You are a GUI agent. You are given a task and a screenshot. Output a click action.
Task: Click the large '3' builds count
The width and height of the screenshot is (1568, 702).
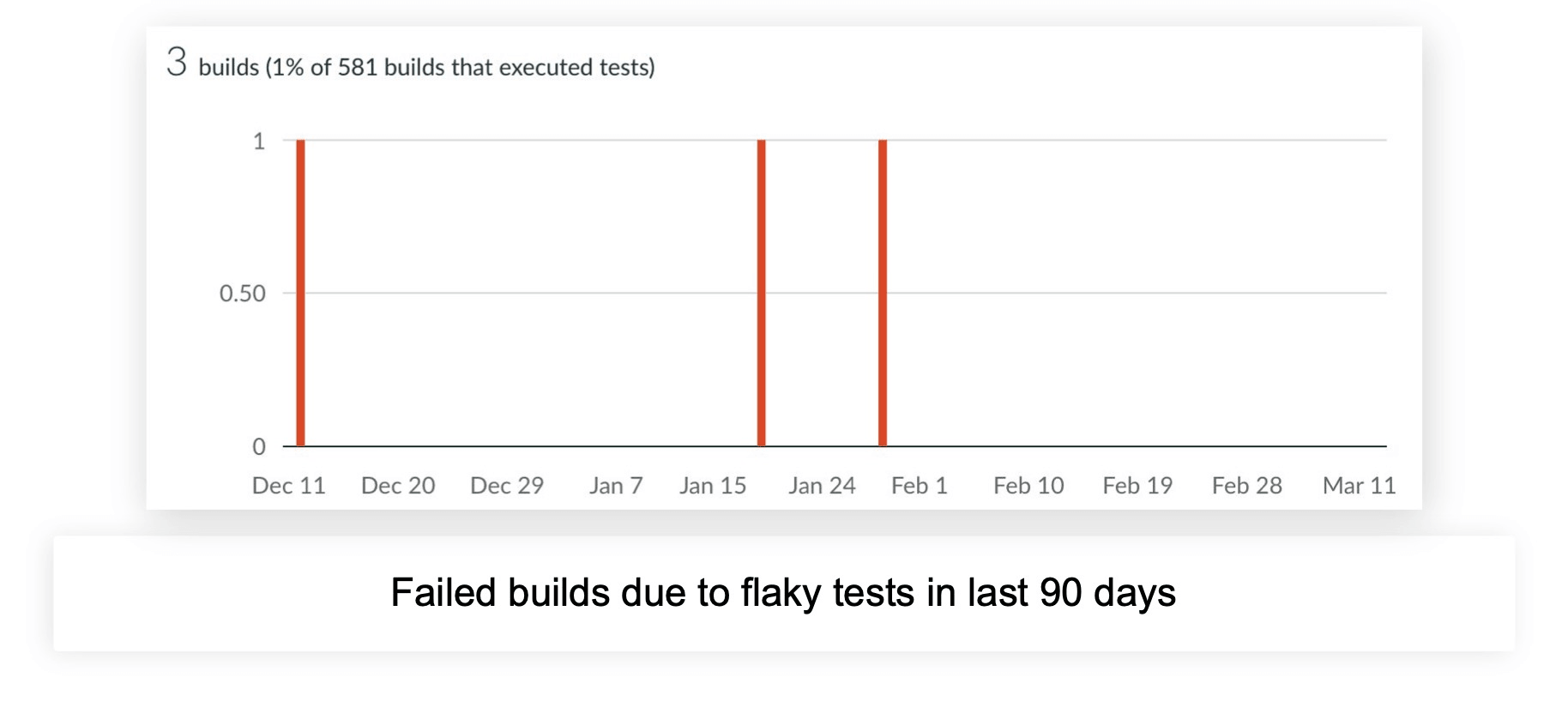pyautogui.click(x=177, y=62)
